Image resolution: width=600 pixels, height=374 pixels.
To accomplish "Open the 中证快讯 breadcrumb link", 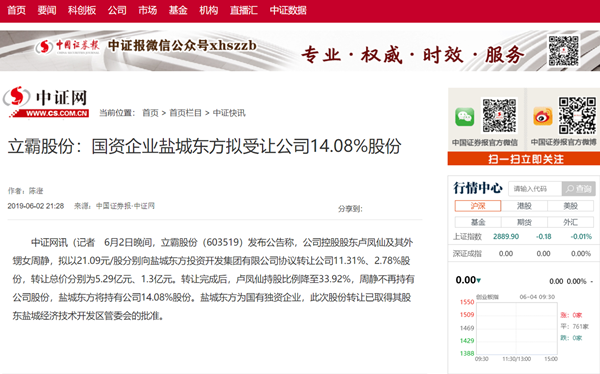I will point(229,113).
